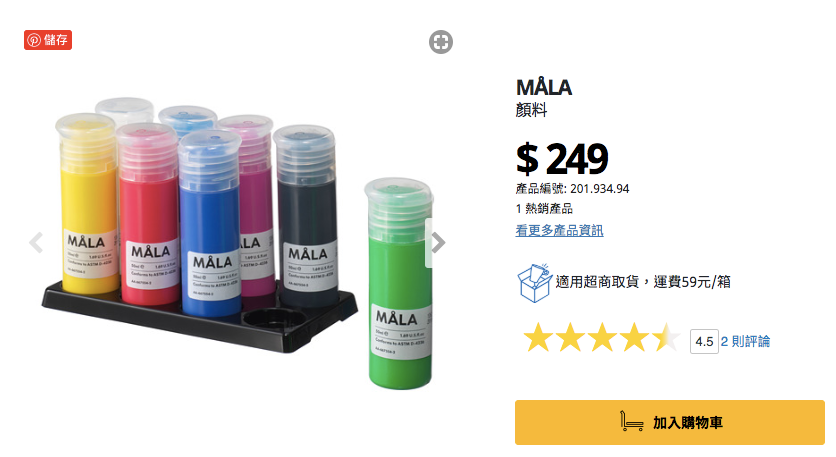Screen dimensions: 836x457
Task: Click the 4.5 rating score box
Action: point(704,341)
